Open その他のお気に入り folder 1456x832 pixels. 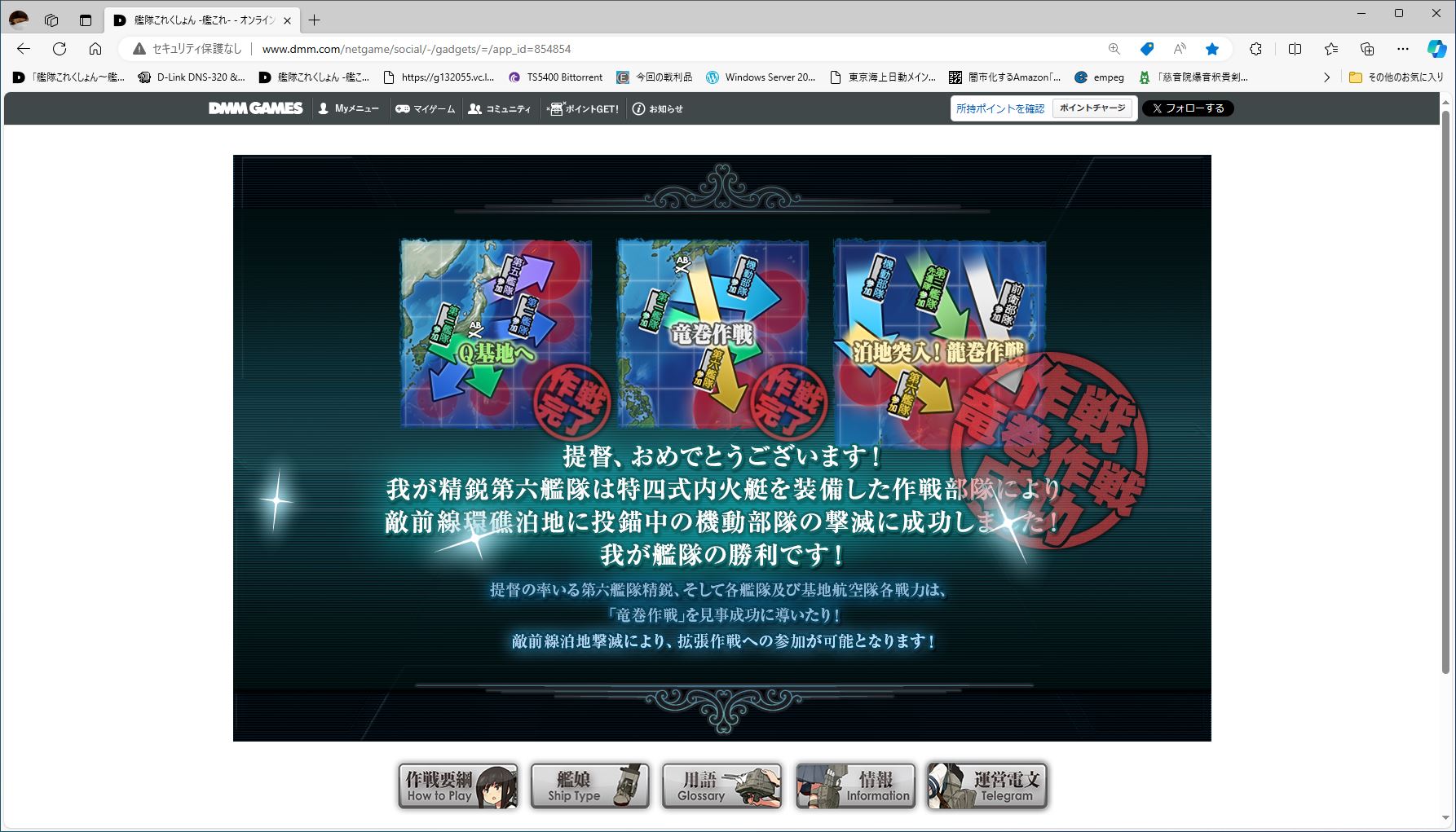1396,77
